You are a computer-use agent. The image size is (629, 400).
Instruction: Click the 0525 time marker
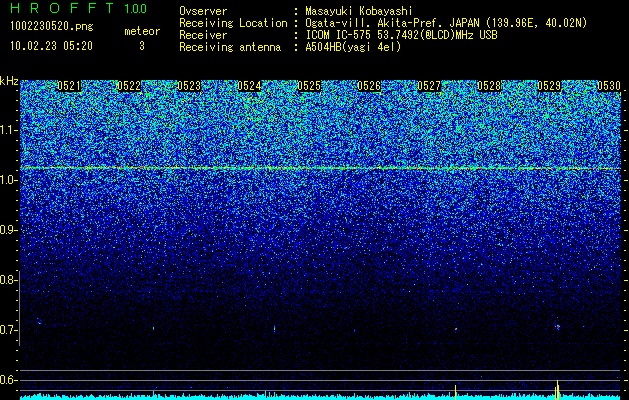tap(309, 86)
